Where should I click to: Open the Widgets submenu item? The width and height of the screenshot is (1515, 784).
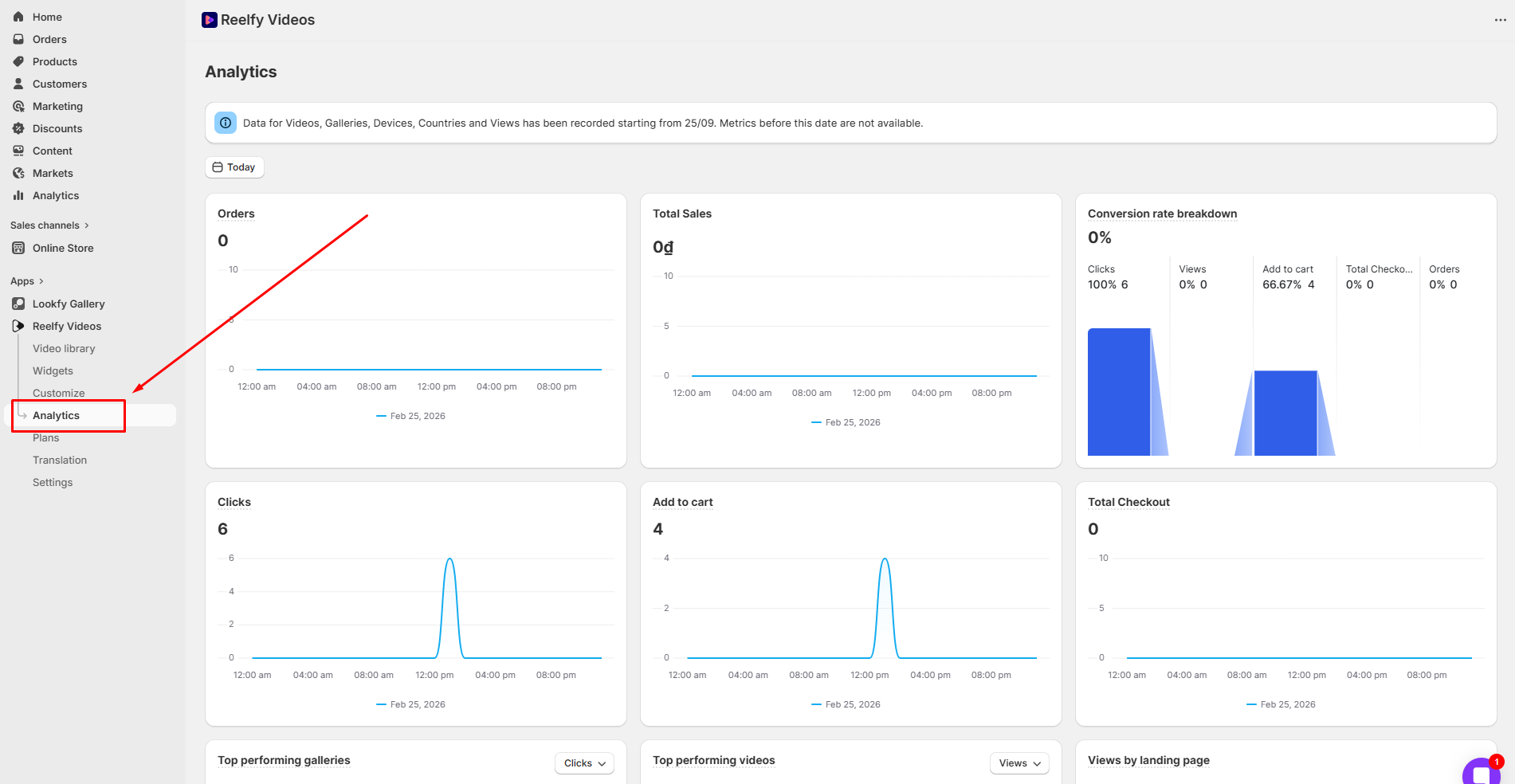click(53, 370)
